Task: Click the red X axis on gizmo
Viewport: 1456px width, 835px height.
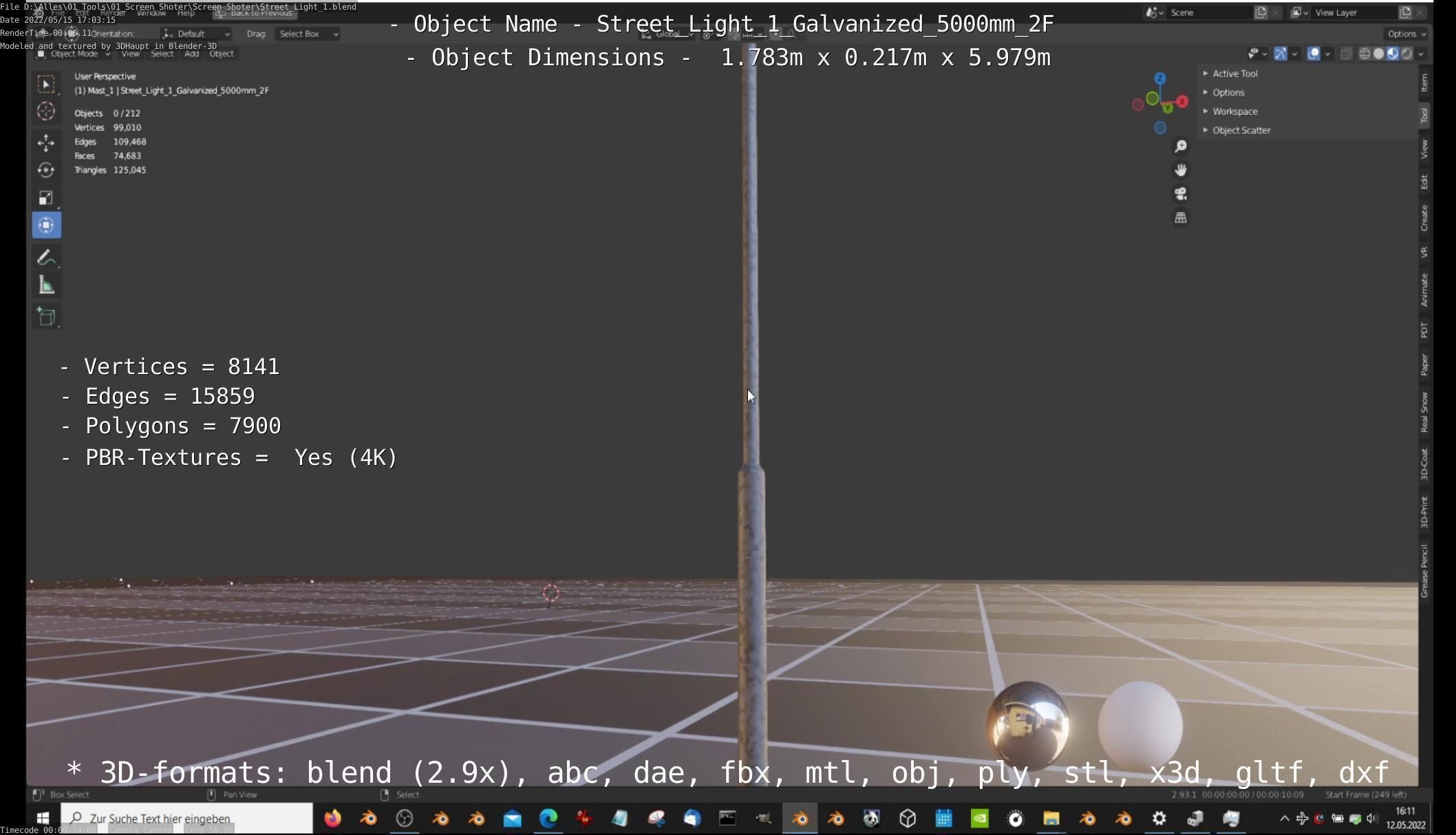Action: click(1182, 102)
